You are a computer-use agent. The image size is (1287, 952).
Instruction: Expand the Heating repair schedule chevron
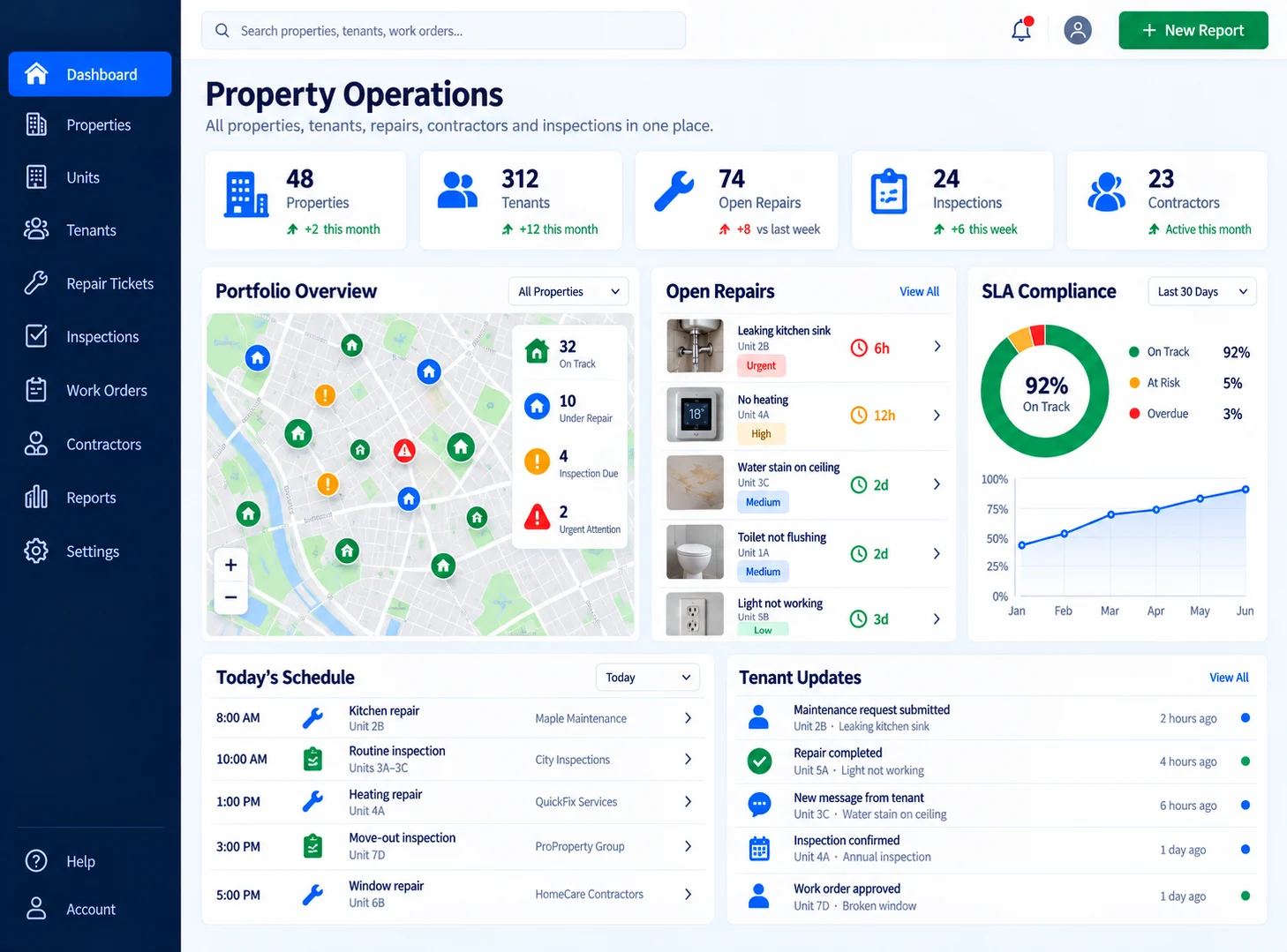point(688,801)
